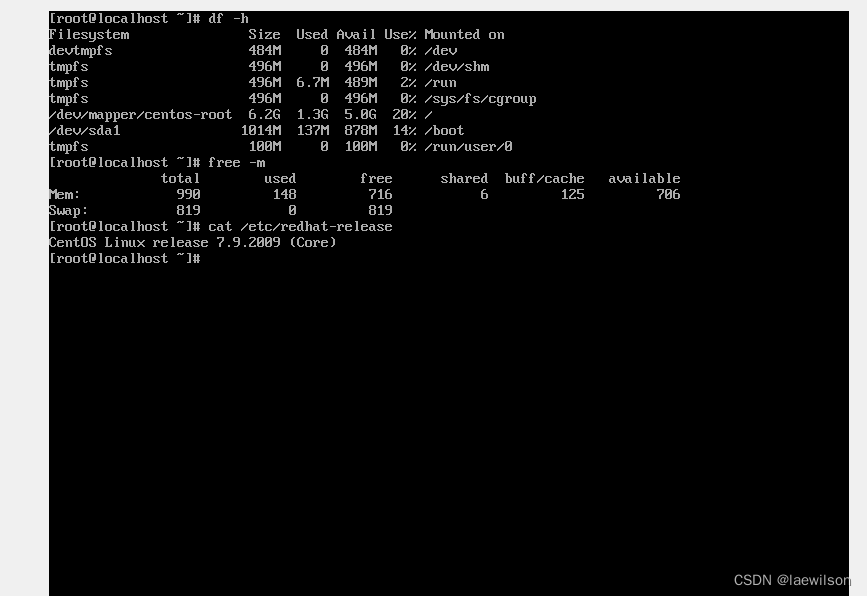Click the 'Mounted on' column header

[x=464, y=34]
